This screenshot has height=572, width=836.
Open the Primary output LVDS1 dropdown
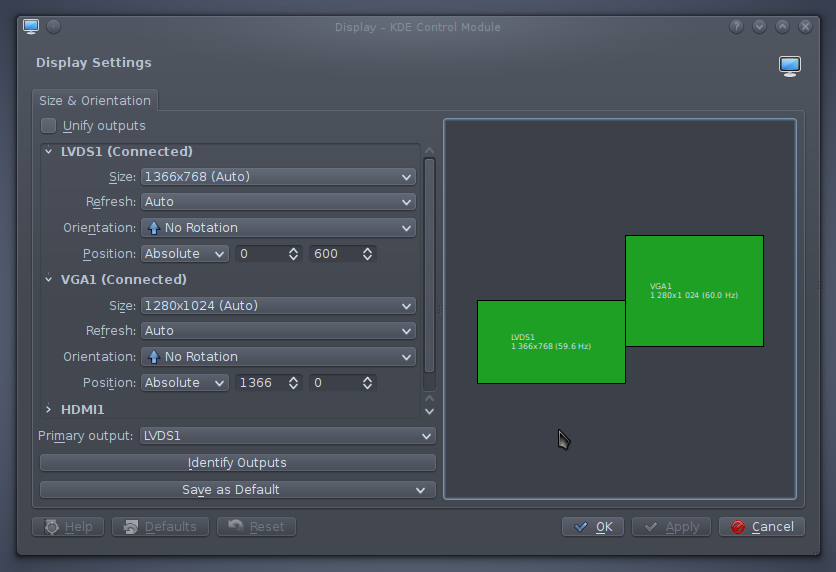[x=286, y=436]
